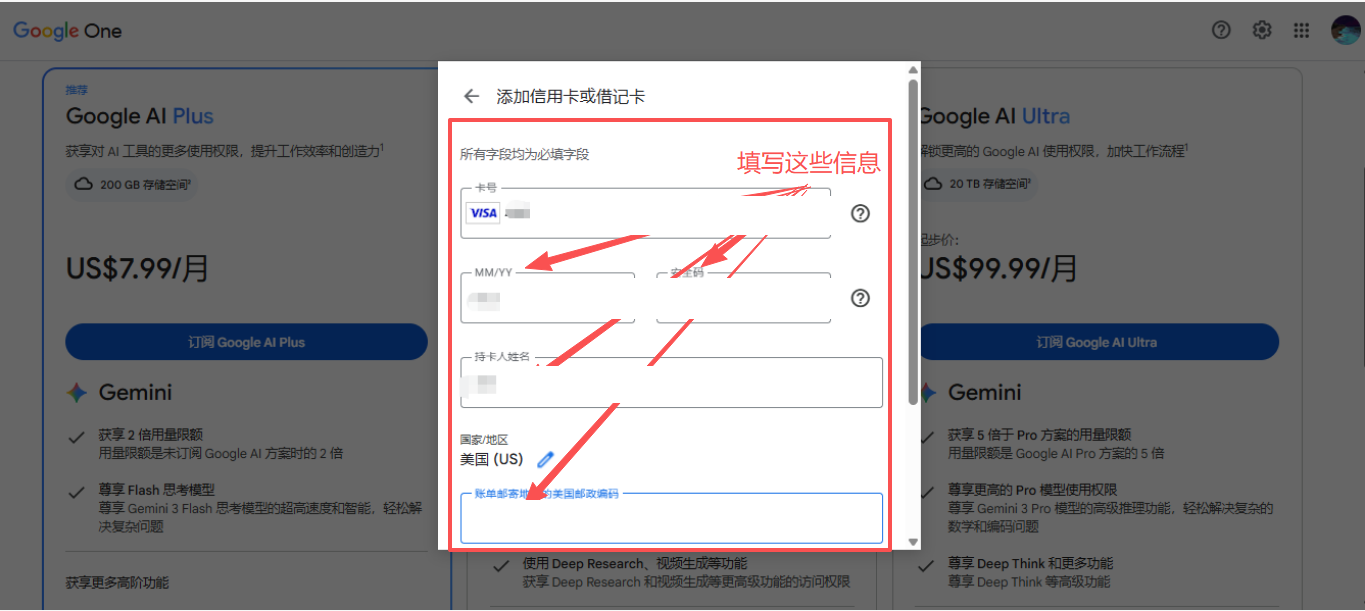
Task: Focus the cardholder name field
Action: [x=671, y=382]
